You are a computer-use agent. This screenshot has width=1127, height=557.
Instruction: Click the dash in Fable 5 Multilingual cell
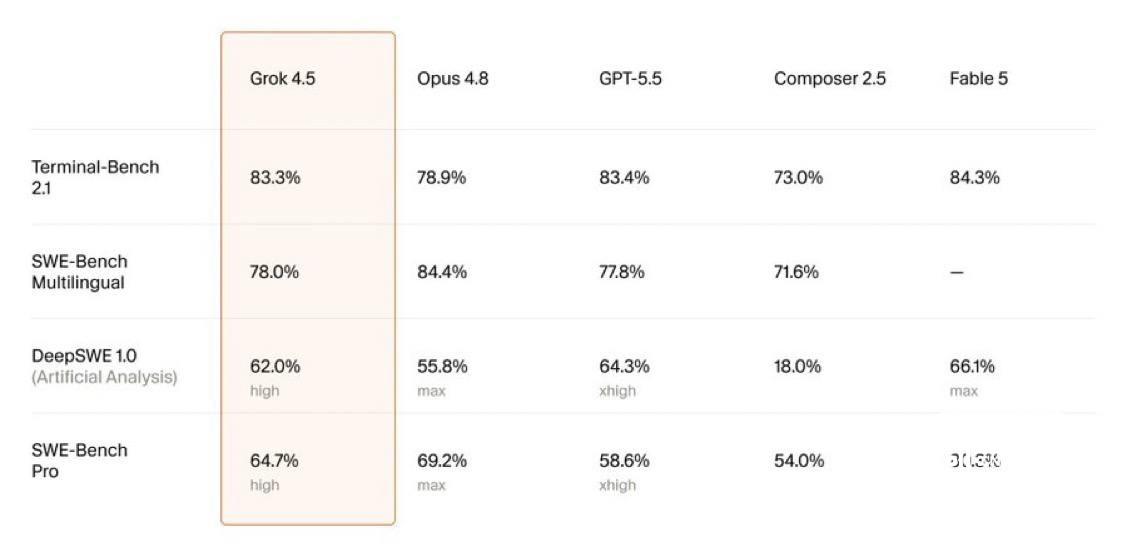(957, 272)
